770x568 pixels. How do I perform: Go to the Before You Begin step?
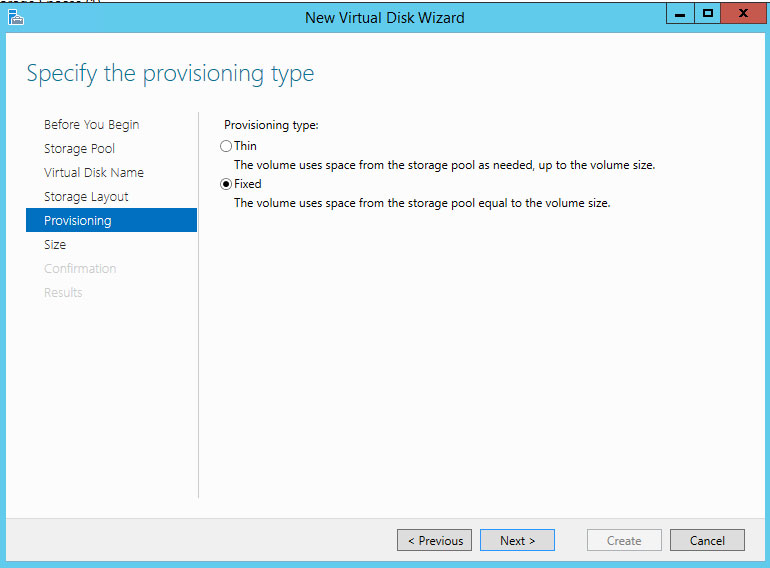91,125
